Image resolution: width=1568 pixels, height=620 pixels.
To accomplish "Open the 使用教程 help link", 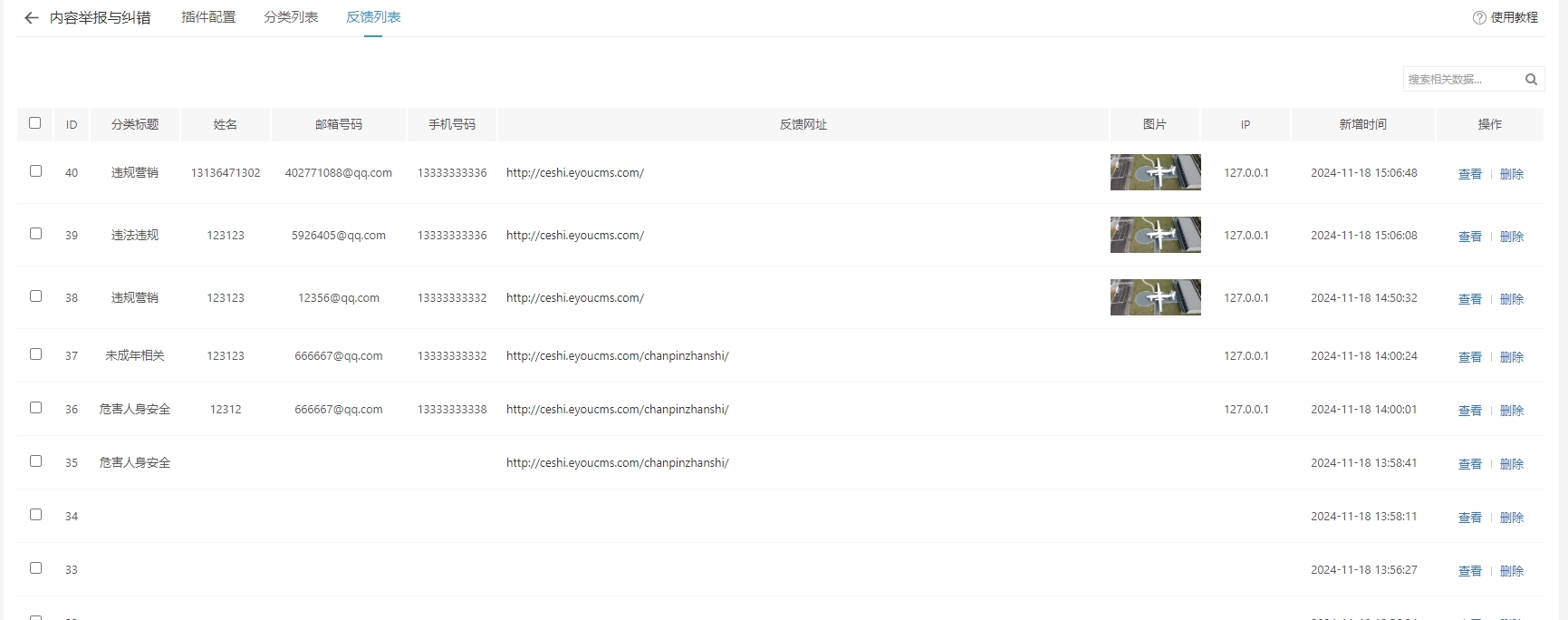I will (1514, 18).
